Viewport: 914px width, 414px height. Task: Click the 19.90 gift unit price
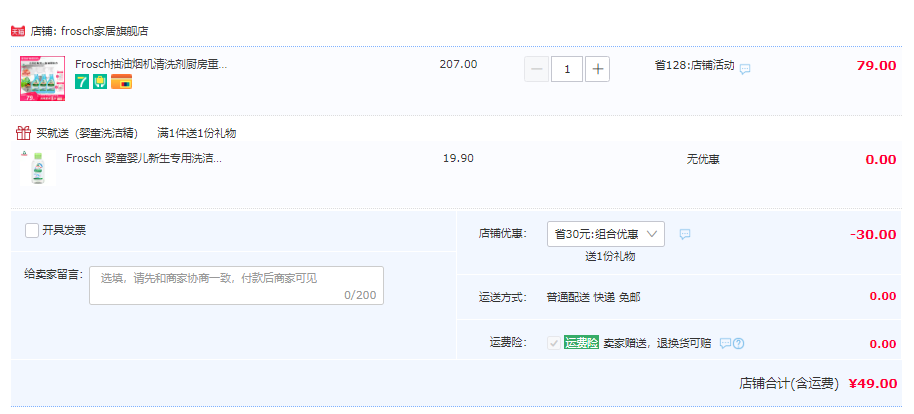[458, 158]
